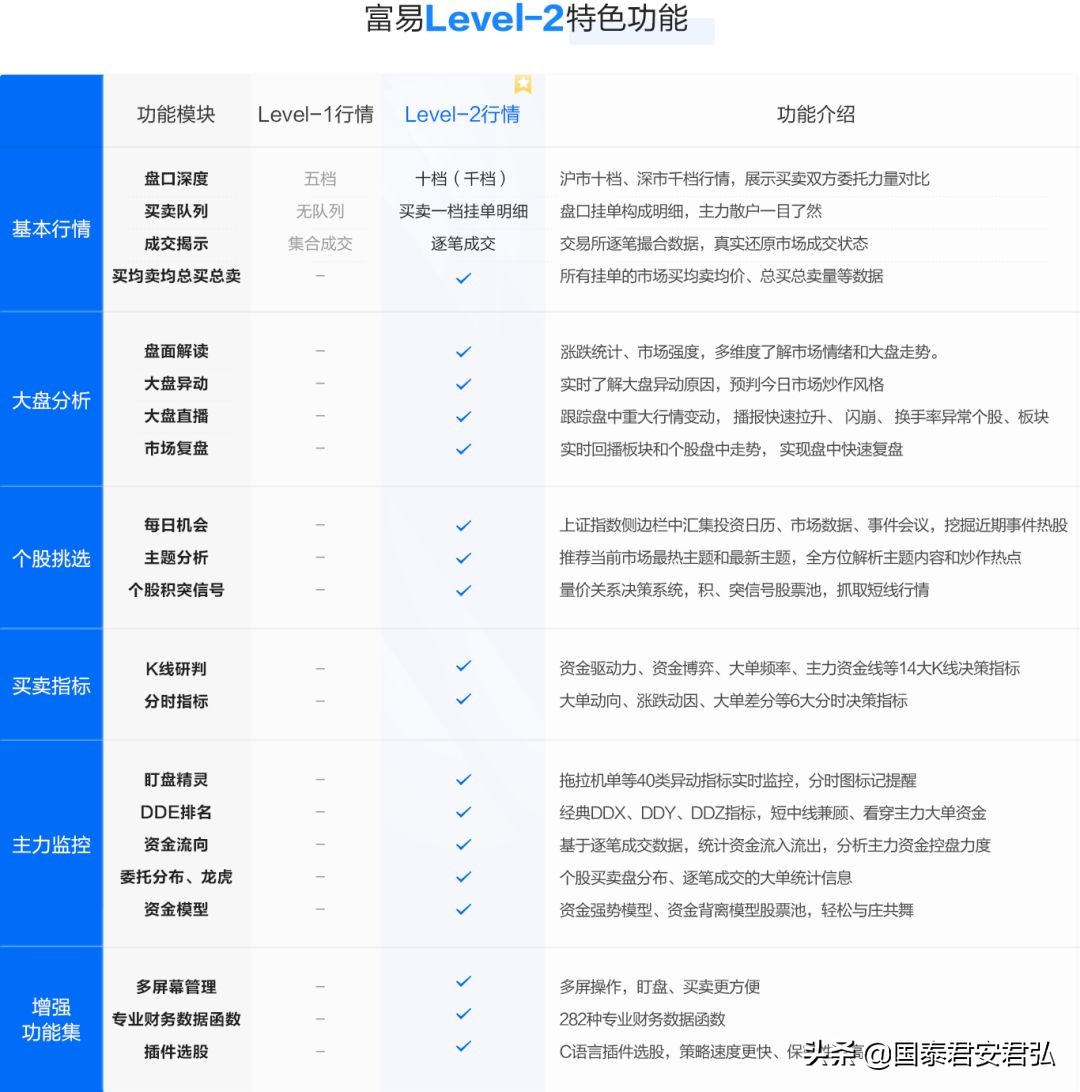Click the checkmark beside 插件选股
This screenshot has height=1092, width=1080.
pyautogui.click(x=462, y=1047)
